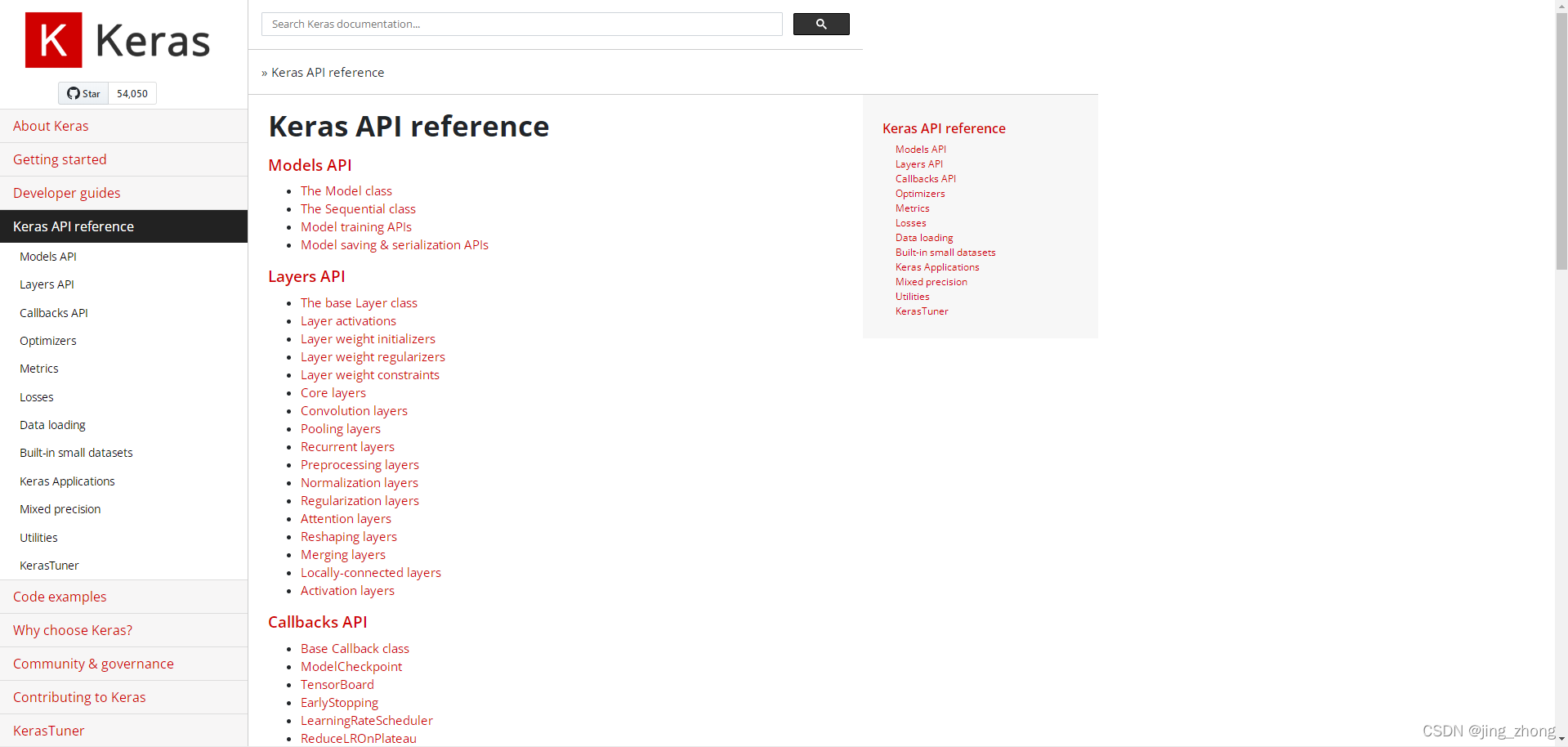Open Why choose Keras? in sidebar
Image resolution: width=1568 pixels, height=747 pixels.
(123, 630)
